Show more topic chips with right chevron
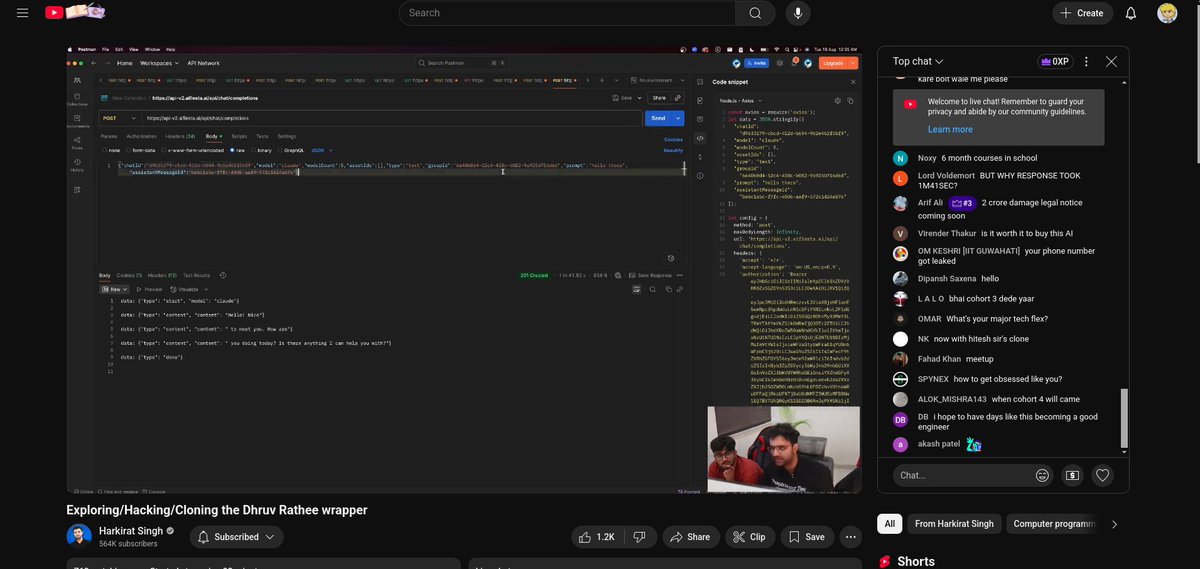Image resolution: width=1200 pixels, height=569 pixels. pos(1114,524)
